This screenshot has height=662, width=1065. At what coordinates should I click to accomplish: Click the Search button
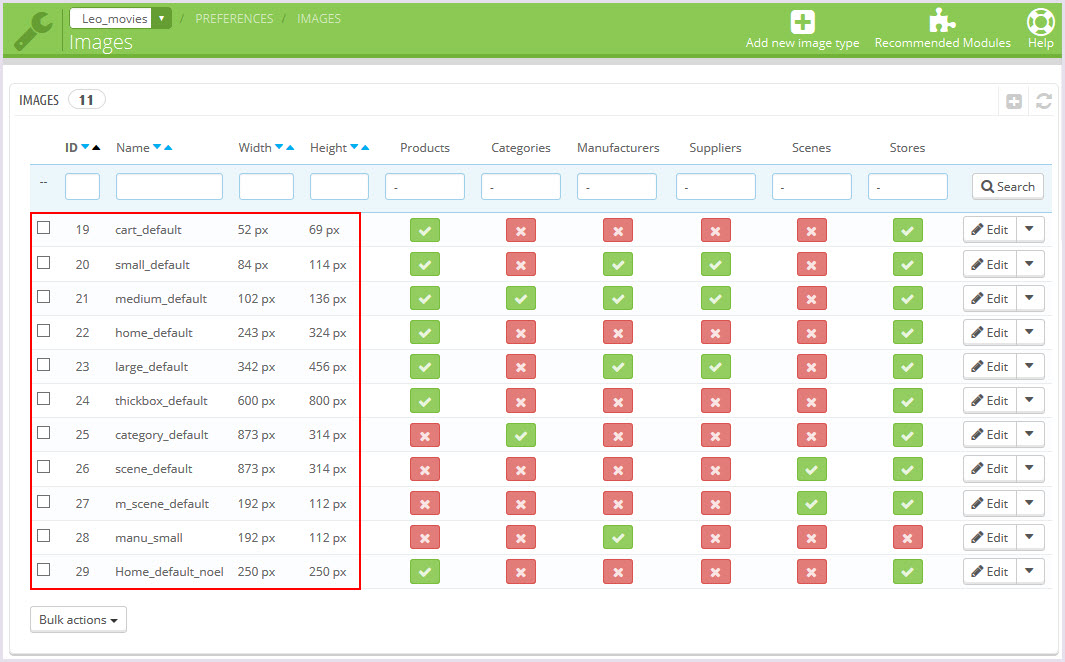pyautogui.click(x=1008, y=186)
